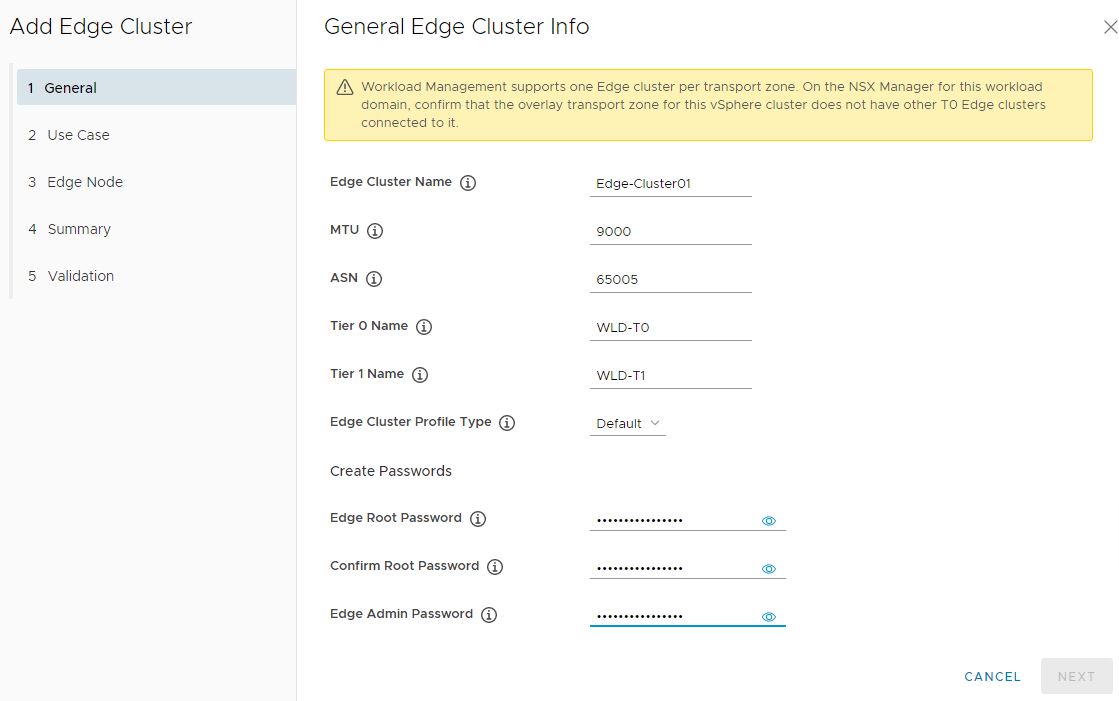Click Edge Root Password info icon

point(478,519)
